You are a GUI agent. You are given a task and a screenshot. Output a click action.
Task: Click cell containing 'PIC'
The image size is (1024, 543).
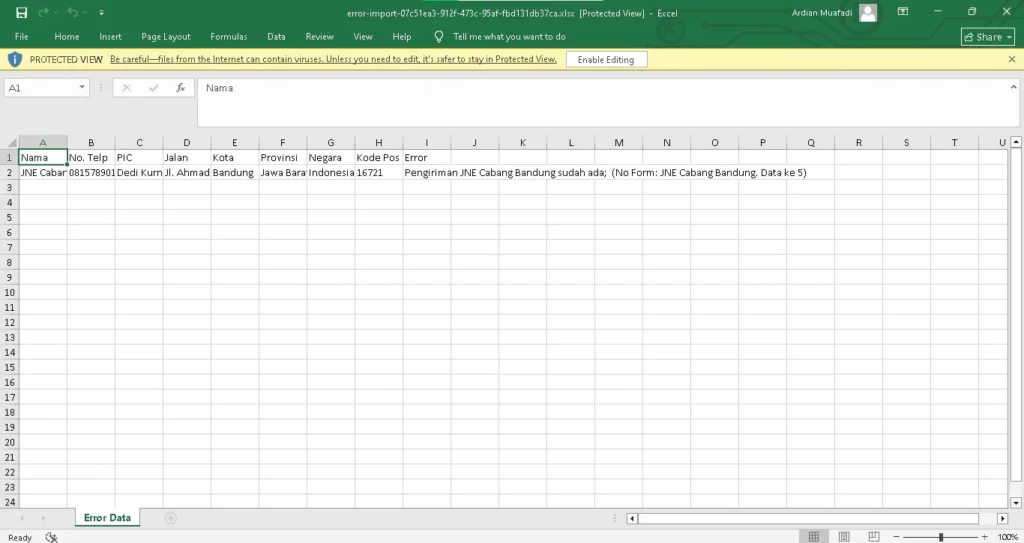139,157
